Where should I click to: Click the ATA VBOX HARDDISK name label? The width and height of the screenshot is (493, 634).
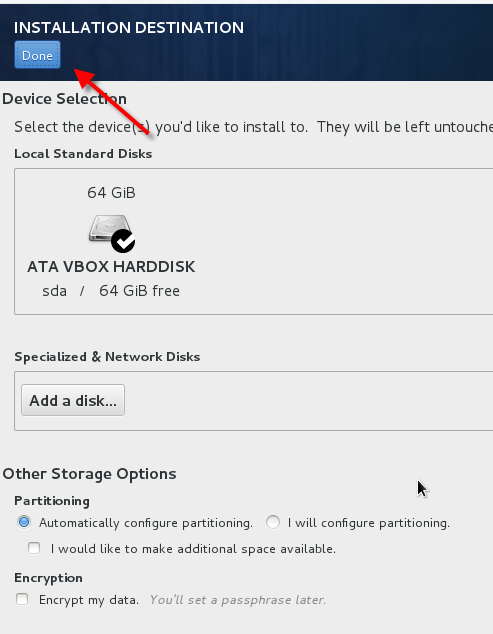coord(111,266)
